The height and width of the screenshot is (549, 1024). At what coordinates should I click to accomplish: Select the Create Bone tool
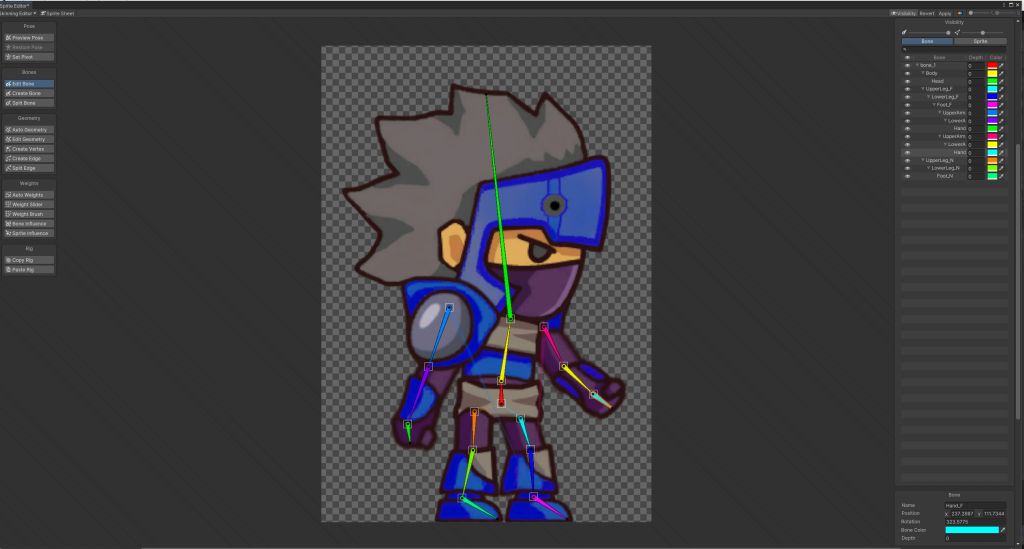pos(28,93)
